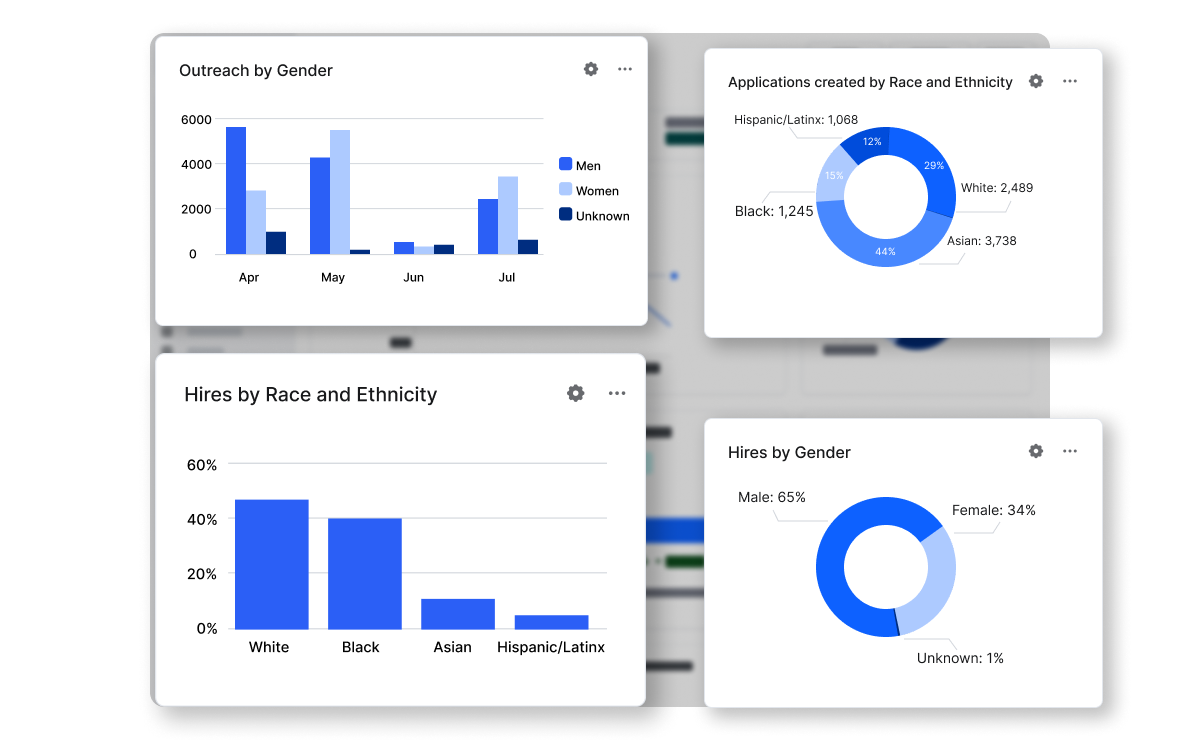Click the 'Outreach by Gender' card title
The image size is (1200, 740).
(x=256, y=70)
